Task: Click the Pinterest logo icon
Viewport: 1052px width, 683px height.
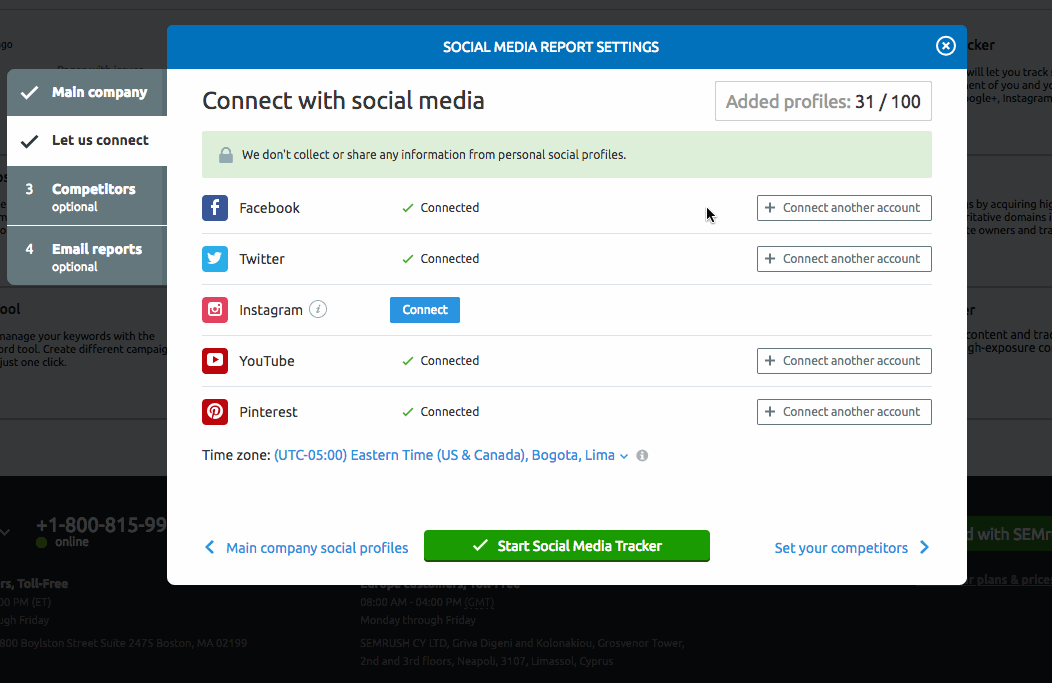Action: (x=215, y=412)
